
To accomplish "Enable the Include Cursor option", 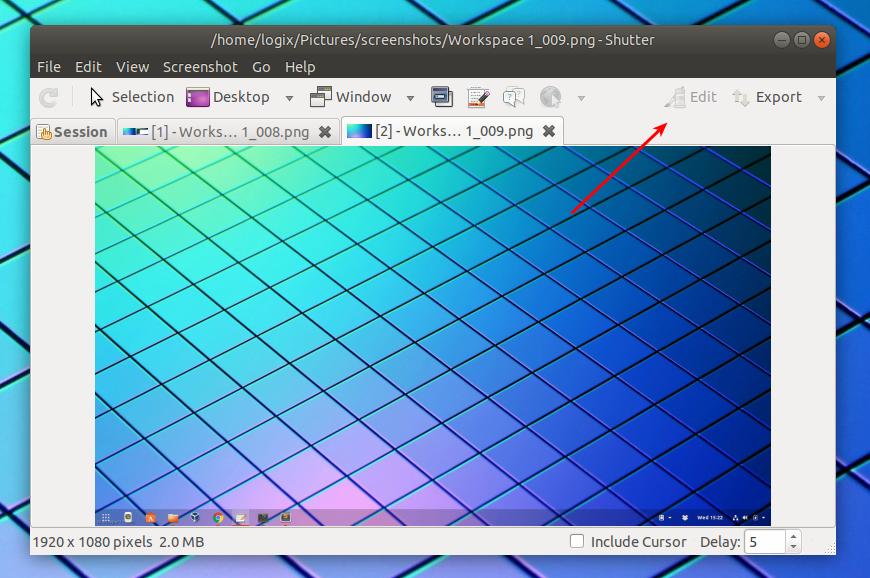I will click(577, 541).
